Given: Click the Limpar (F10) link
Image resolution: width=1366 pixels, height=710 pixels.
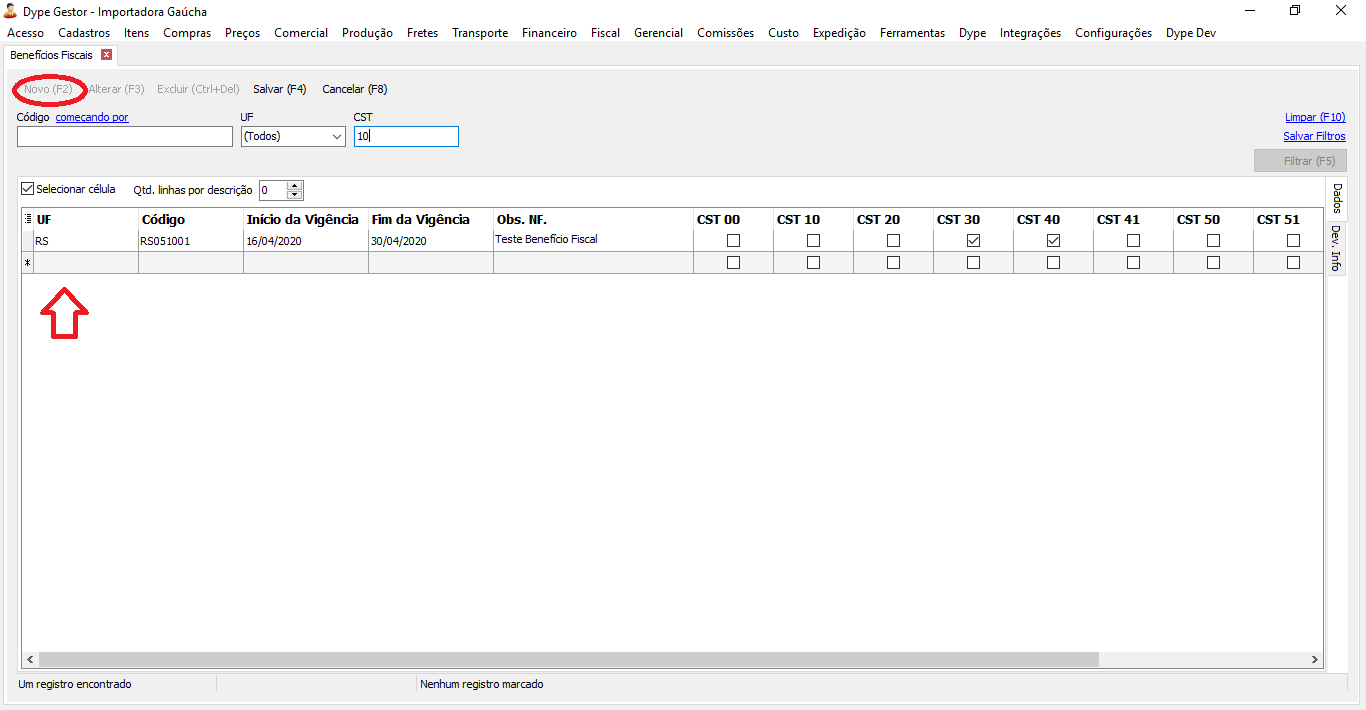Looking at the screenshot, I should point(1315,117).
